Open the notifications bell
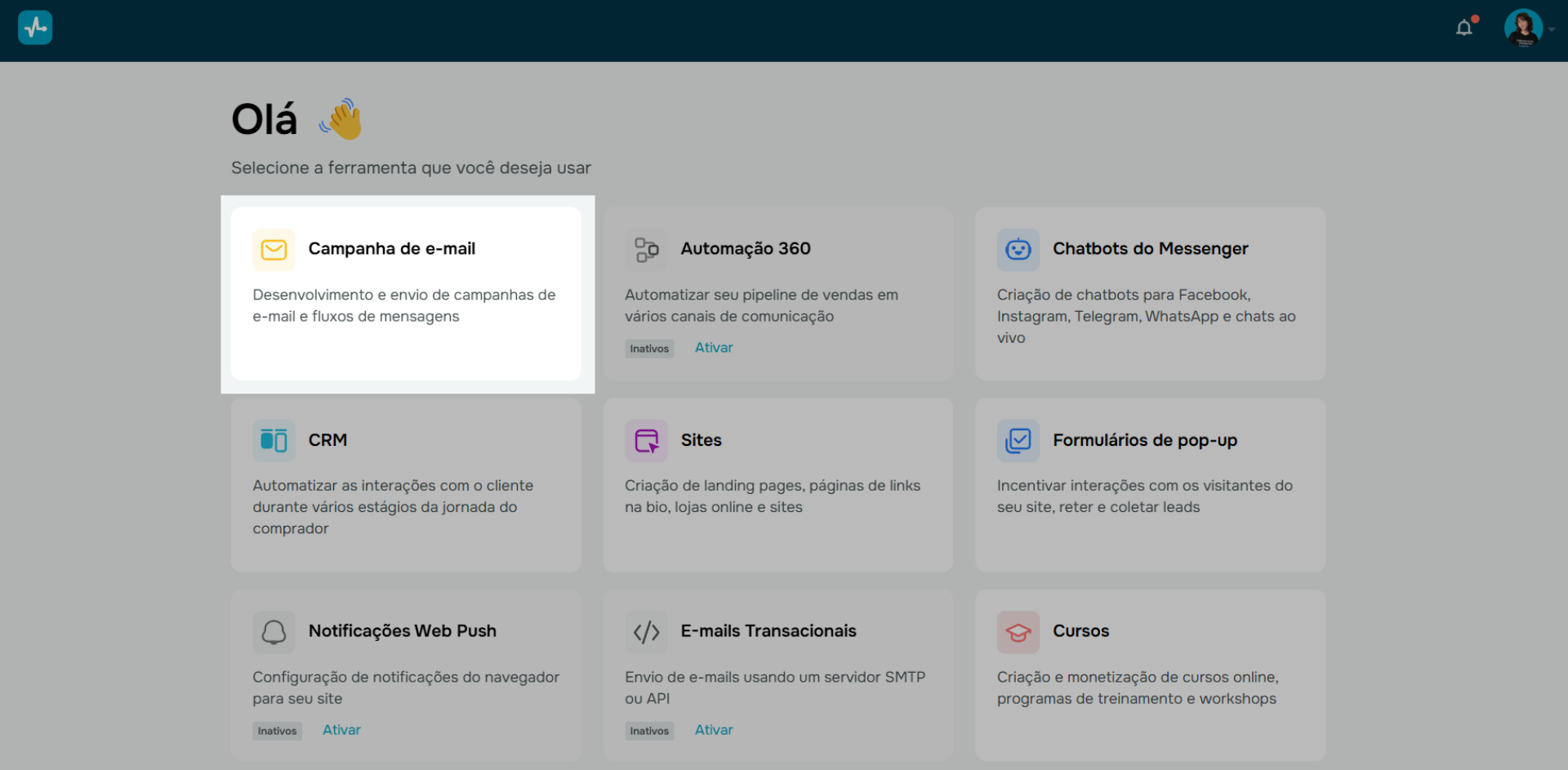The height and width of the screenshot is (770, 1568). tap(1464, 27)
